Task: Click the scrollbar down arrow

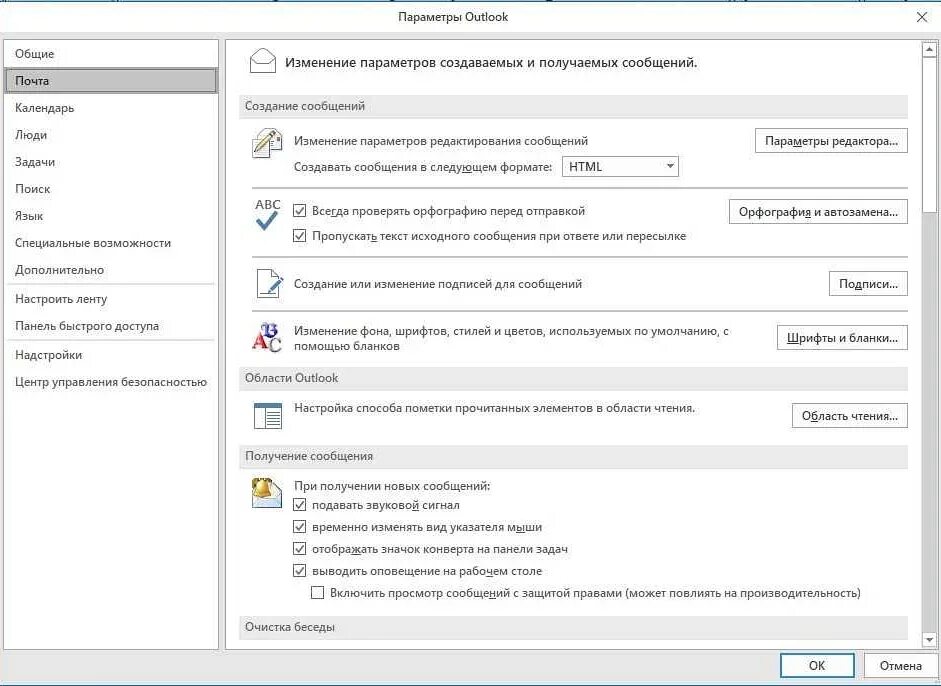Action: [x=929, y=640]
